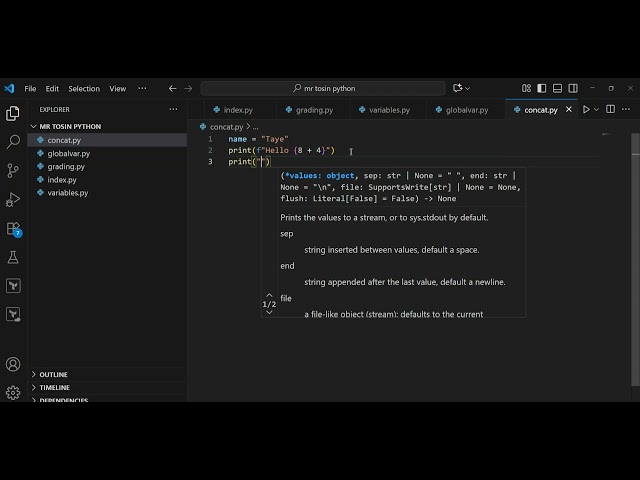The image size is (640, 480).
Task: Toggle the bottom panel
Action: click(x=557, y=88)
